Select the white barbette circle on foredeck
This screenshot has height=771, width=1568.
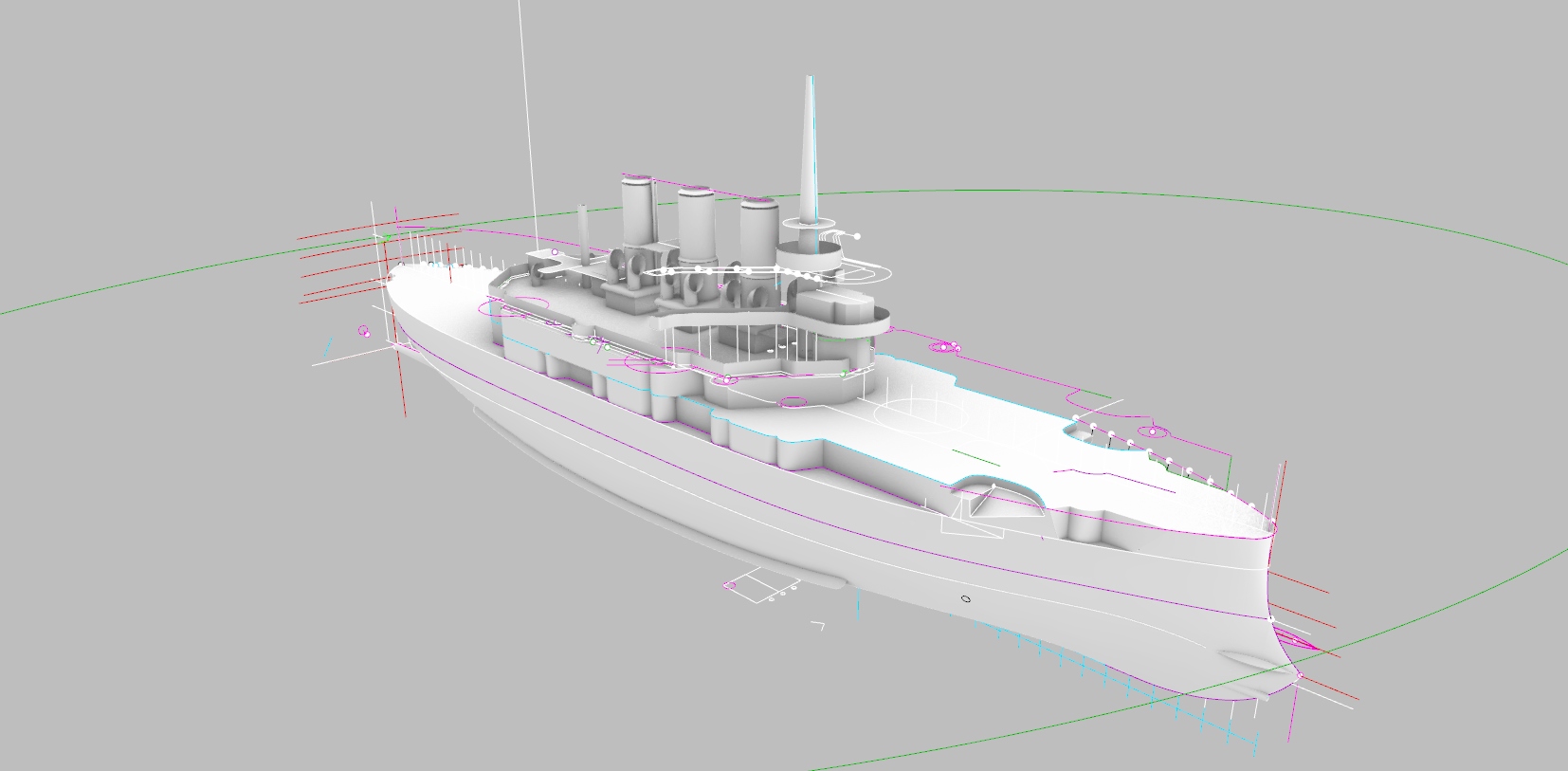click(x=917, y=414)
